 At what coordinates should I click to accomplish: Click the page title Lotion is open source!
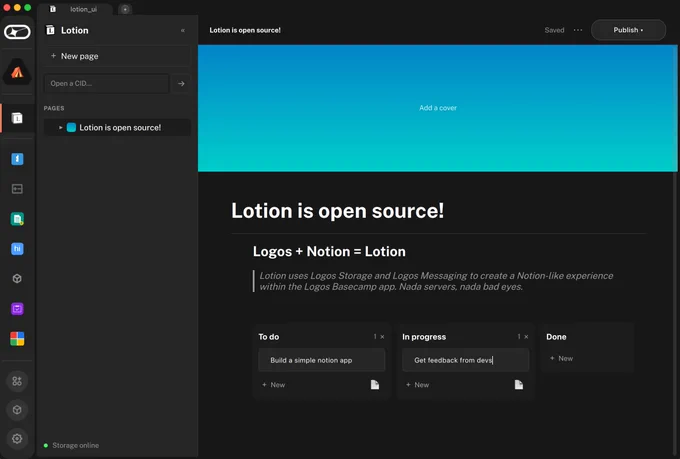coord(337,211)
